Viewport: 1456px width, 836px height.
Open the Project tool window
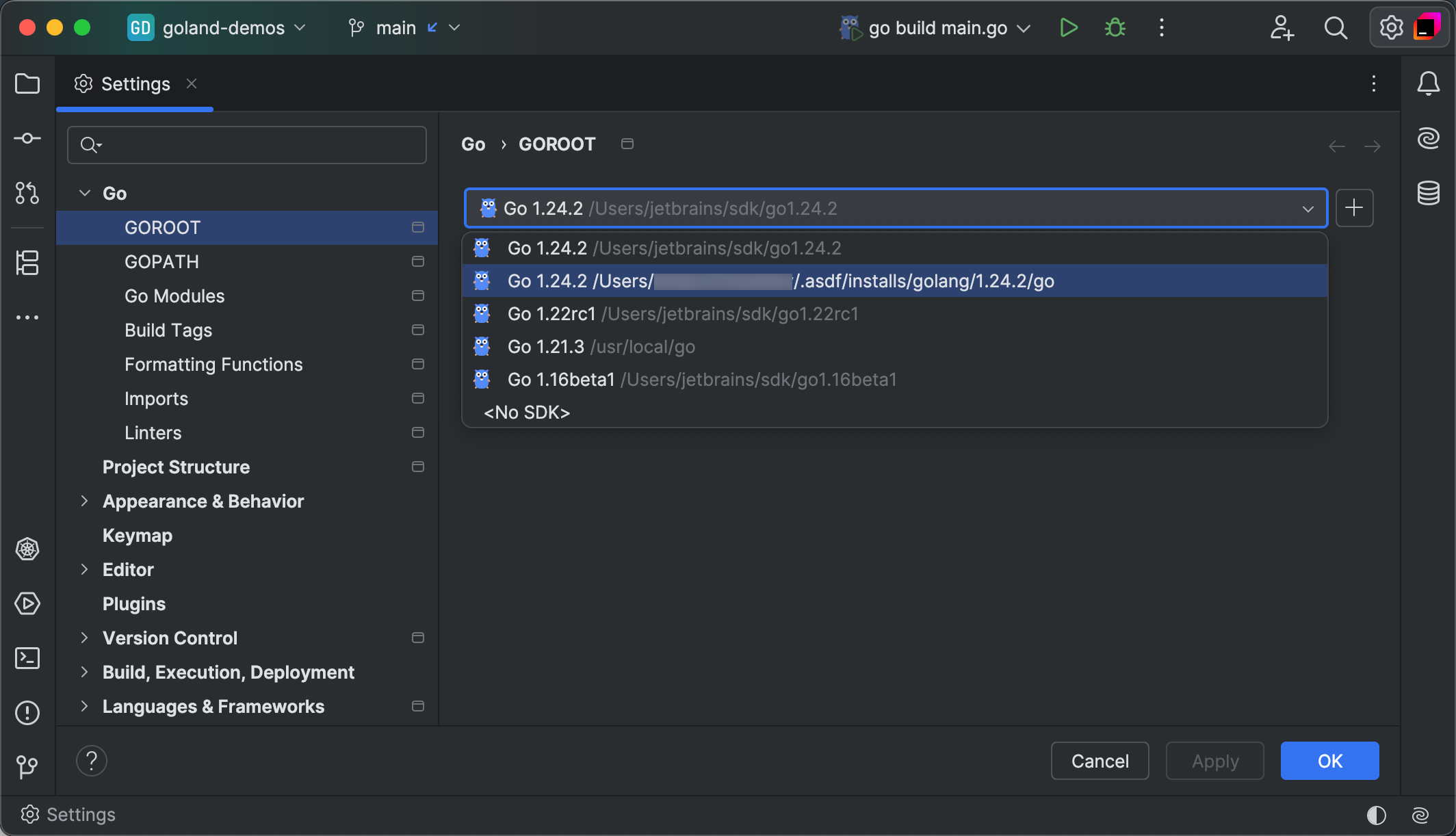(x=27, y=83)
